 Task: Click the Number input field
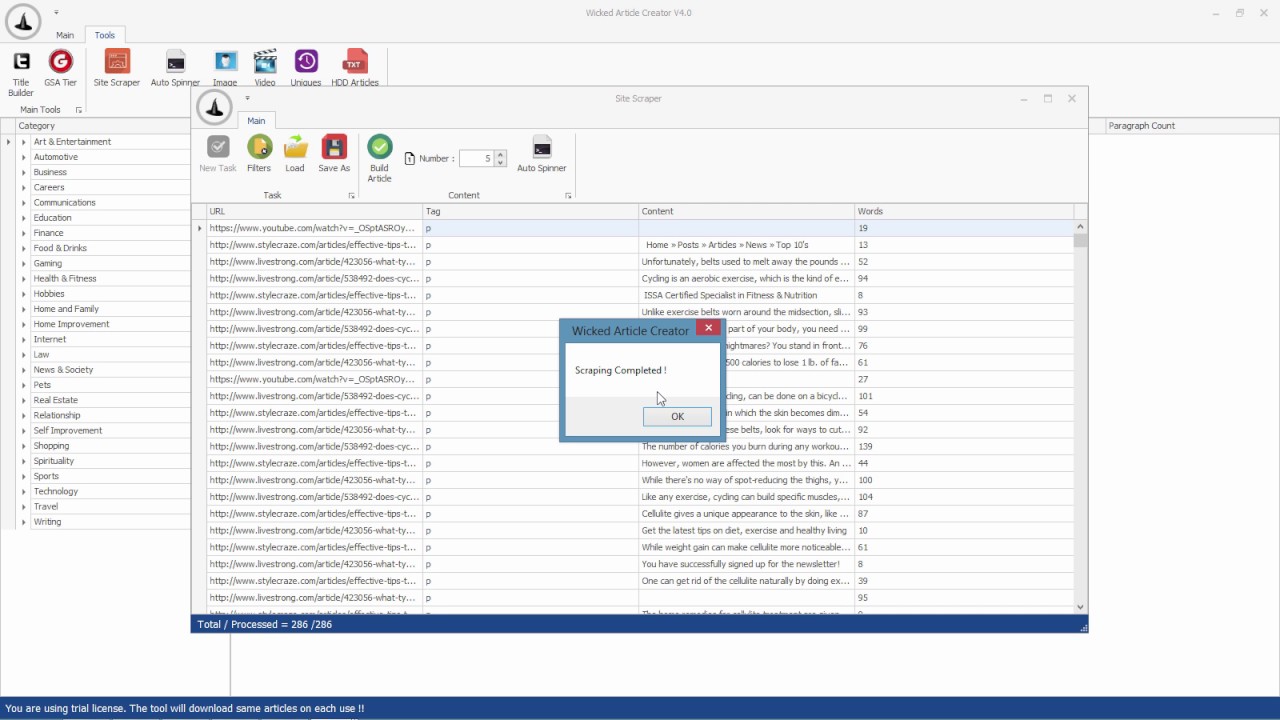(x=475, y=158)
